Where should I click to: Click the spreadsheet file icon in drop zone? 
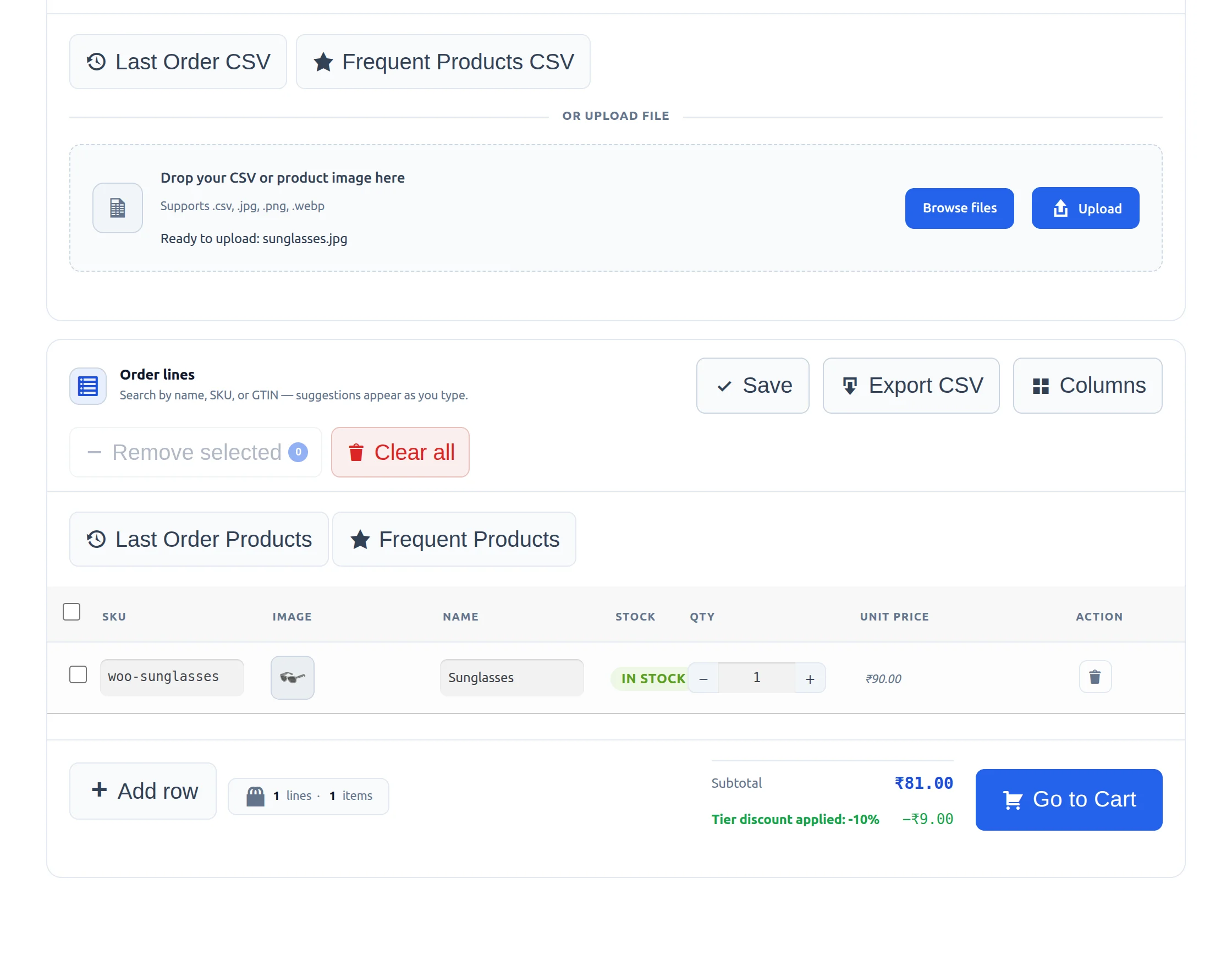coord(118,208)
